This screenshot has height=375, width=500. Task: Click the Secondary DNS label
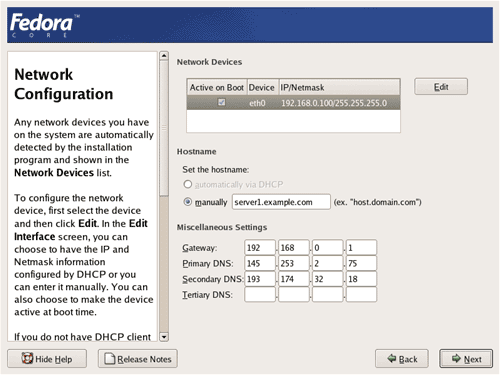click(212, 279)
